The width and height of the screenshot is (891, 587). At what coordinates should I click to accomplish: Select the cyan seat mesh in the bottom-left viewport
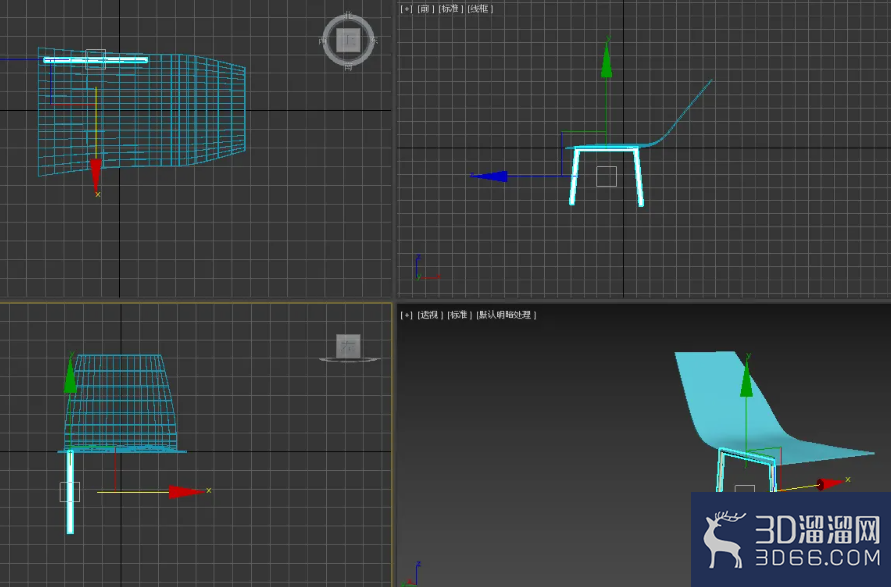[121, 401]
